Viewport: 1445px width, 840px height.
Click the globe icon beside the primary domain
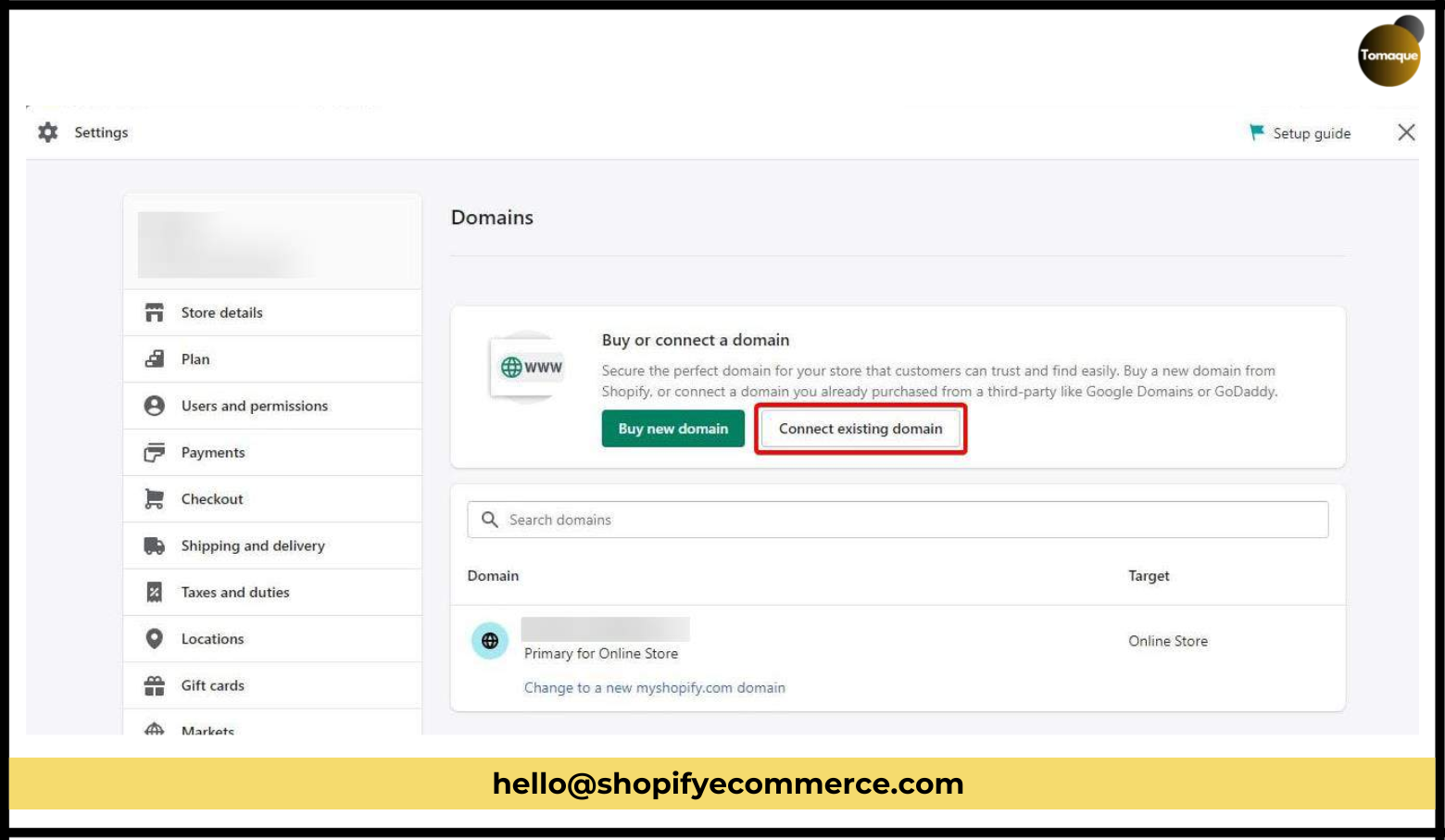click(490, 641)
